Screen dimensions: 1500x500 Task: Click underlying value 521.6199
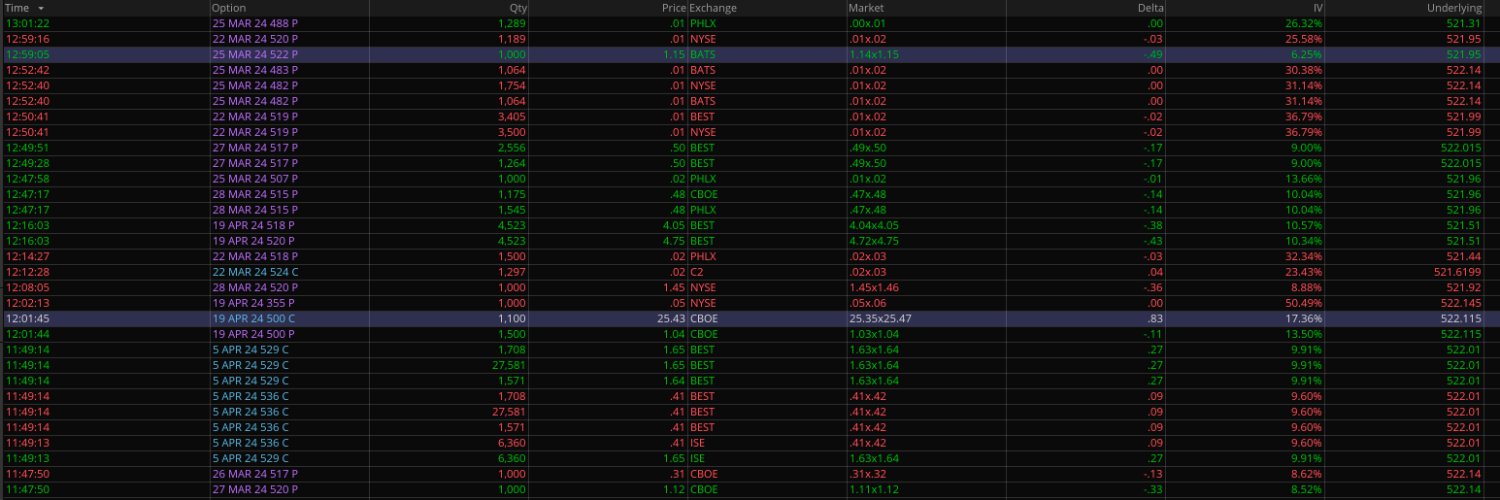[1457, 271]
